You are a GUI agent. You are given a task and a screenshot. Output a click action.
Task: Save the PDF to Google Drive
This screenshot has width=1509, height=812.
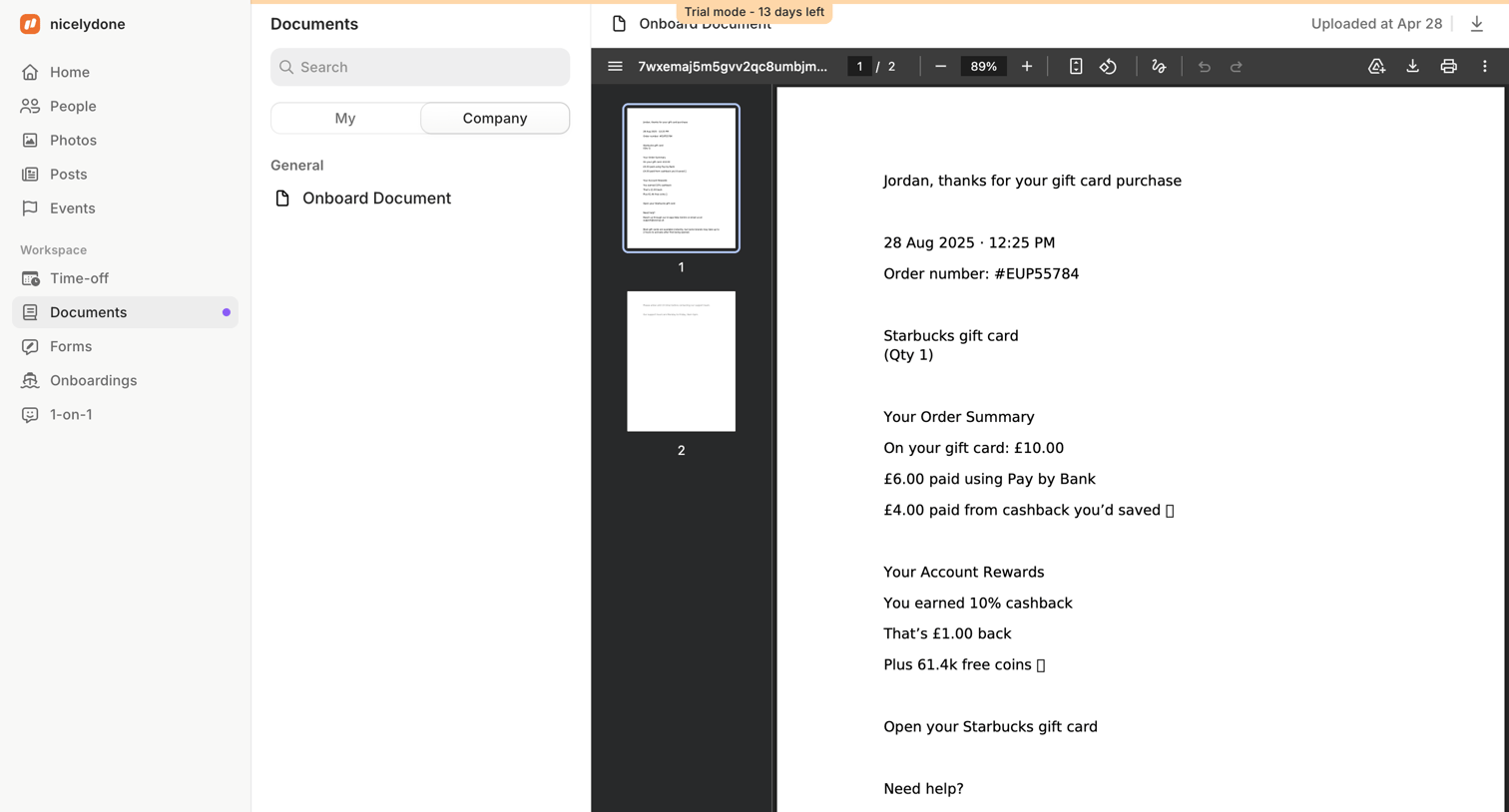click(x=1376, y=67)
